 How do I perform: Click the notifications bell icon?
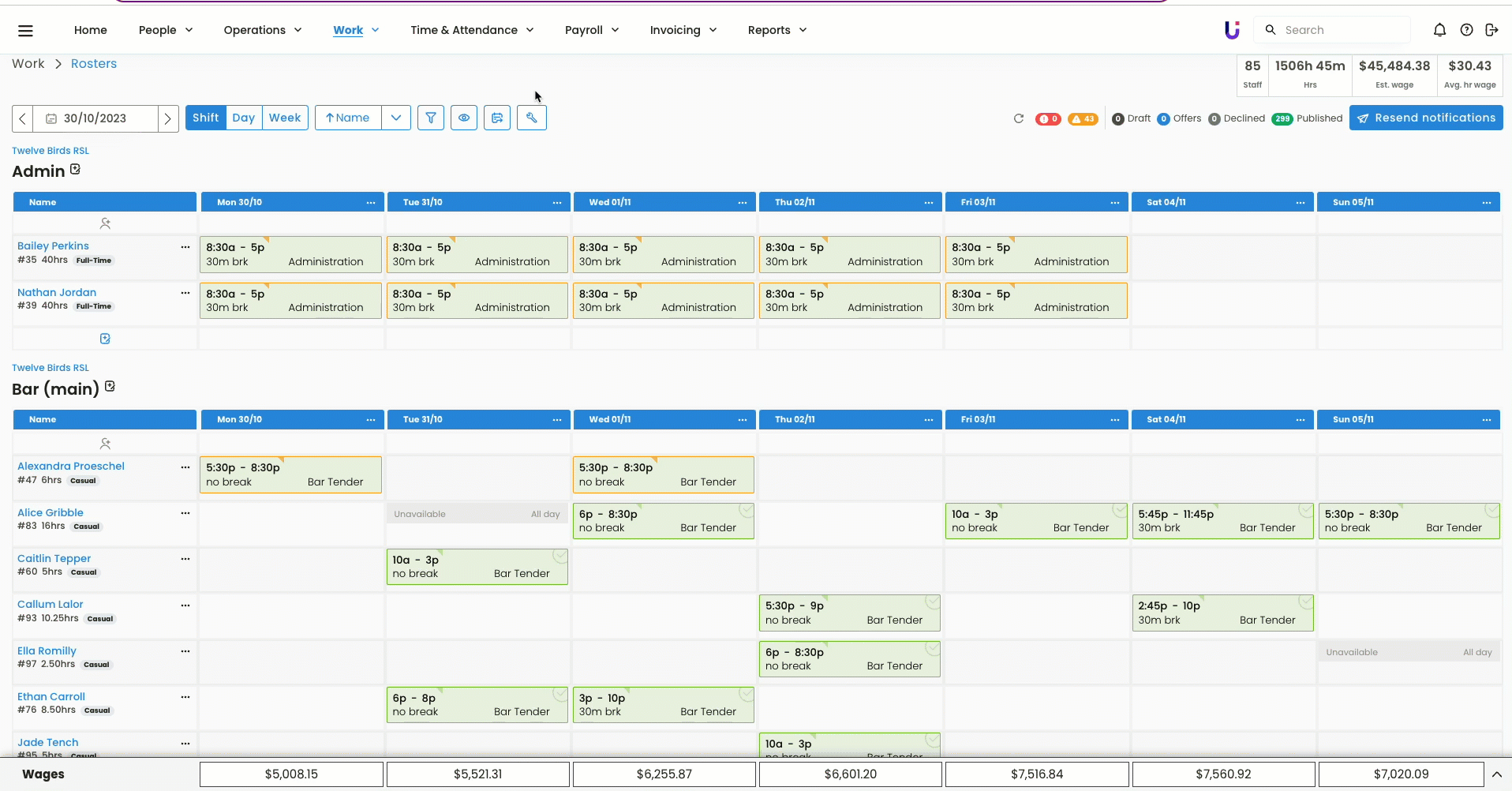pyautogui.click(x=1439, y=30)
